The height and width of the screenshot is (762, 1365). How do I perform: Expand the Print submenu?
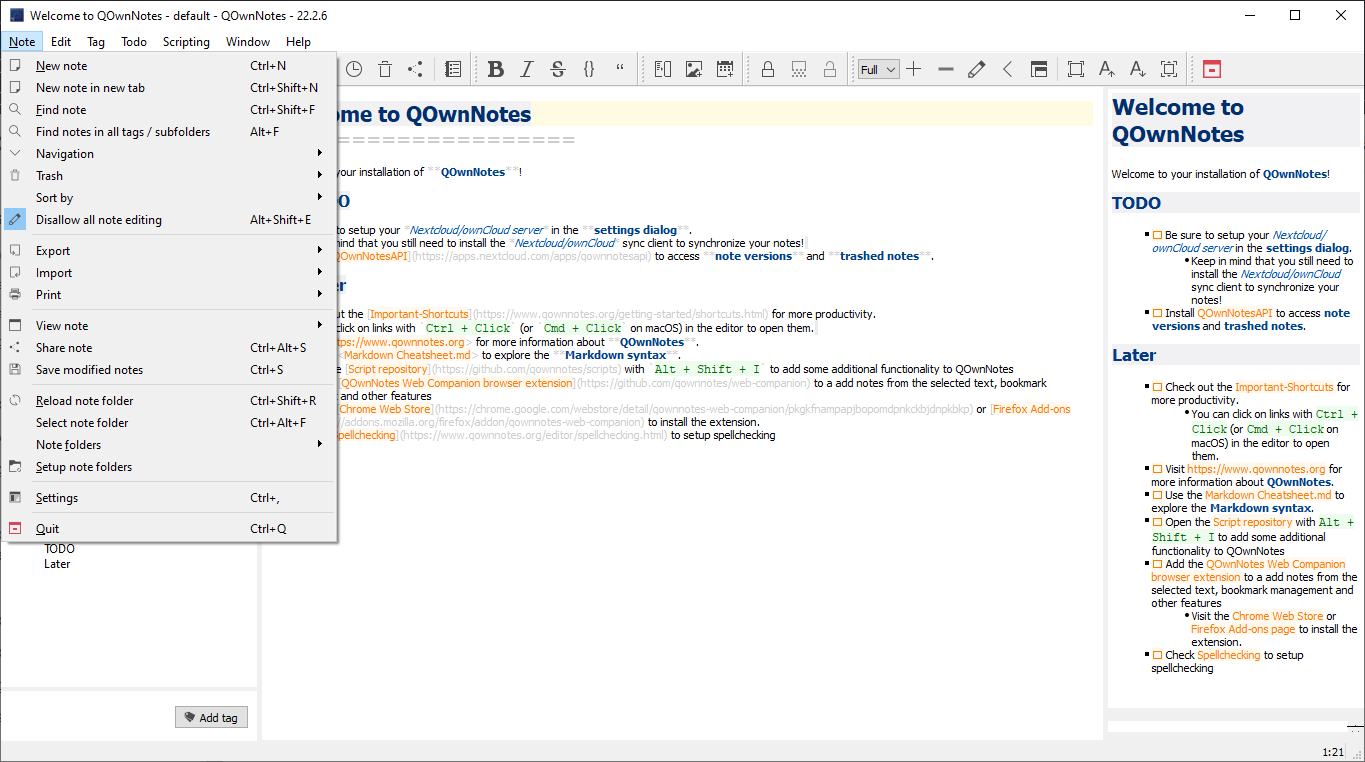coord(169,295)
